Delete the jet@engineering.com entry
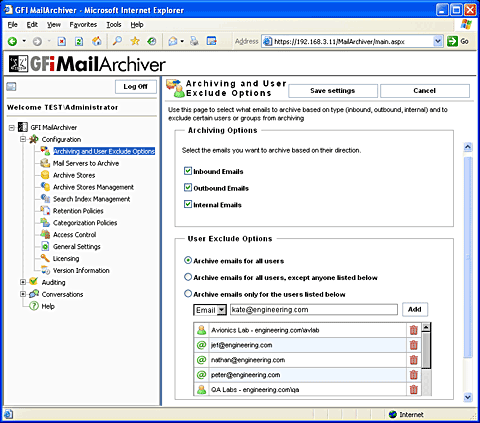 coord(414,345)
